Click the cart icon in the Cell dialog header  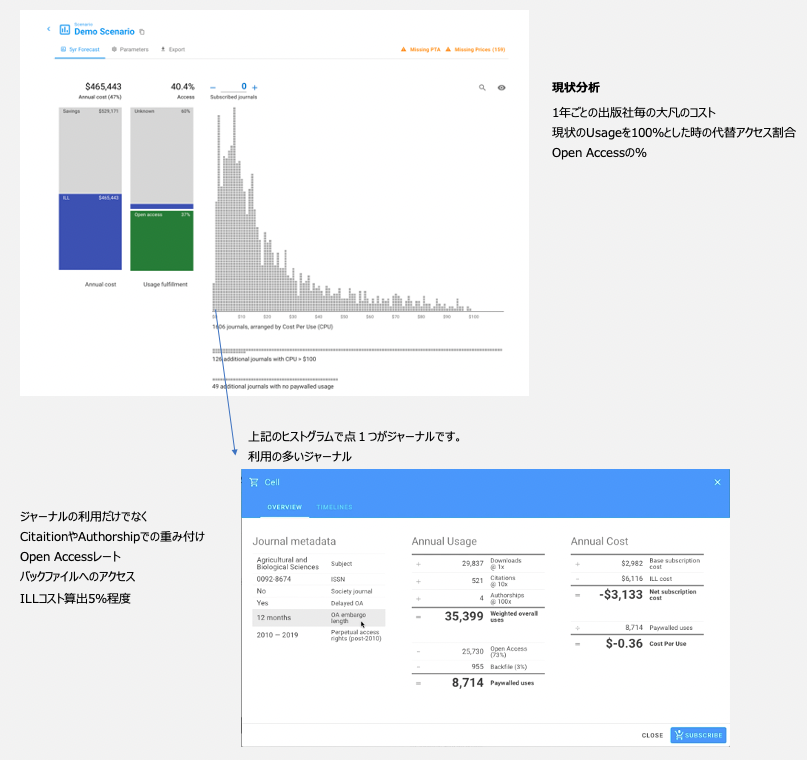(253, 482)
